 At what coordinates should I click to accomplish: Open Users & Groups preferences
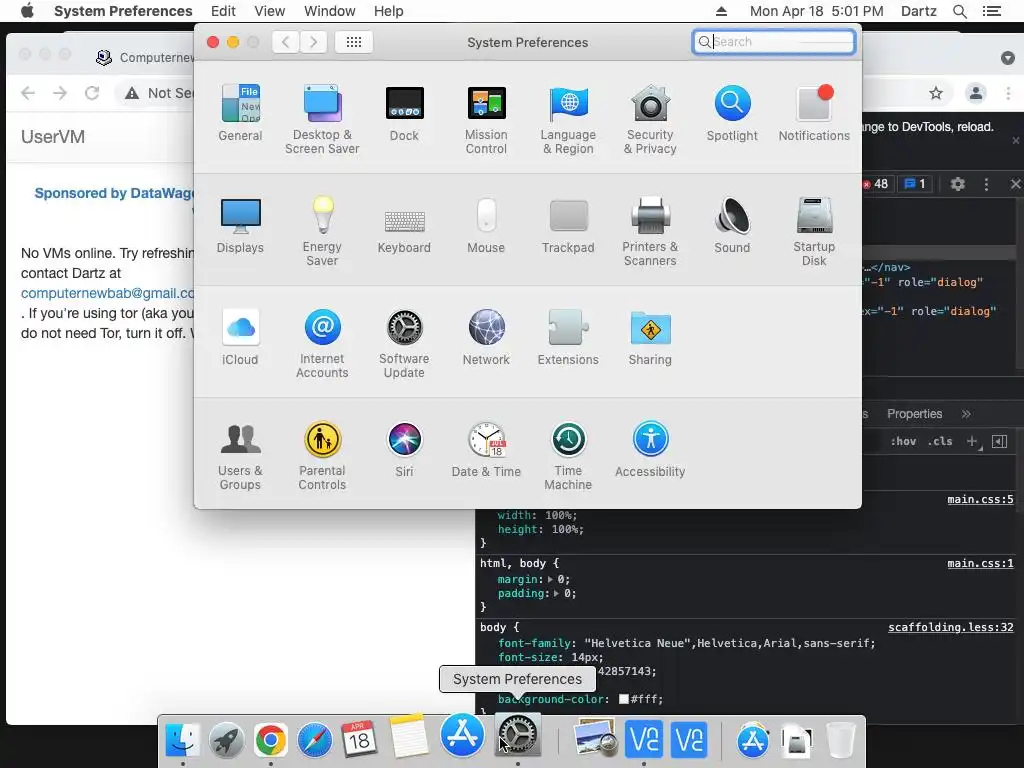240,456
